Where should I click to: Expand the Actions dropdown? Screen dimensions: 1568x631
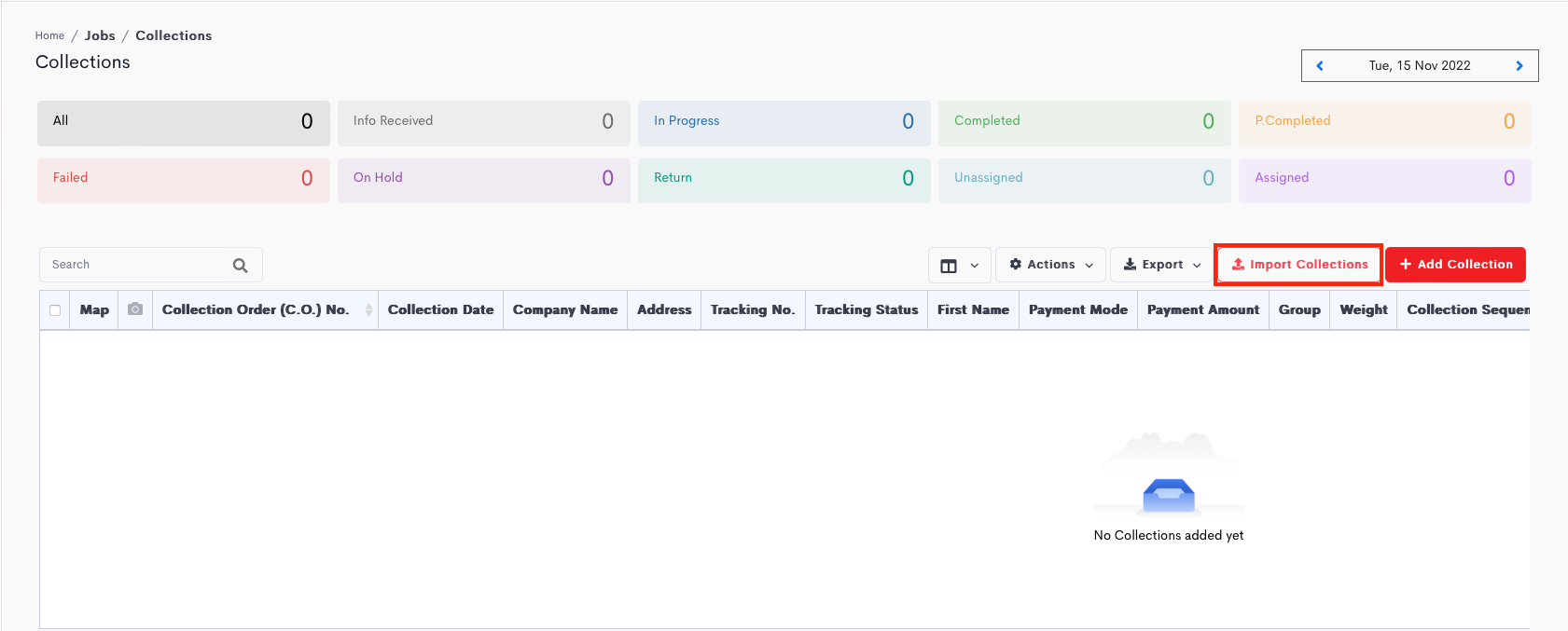tap(1050, 265)
